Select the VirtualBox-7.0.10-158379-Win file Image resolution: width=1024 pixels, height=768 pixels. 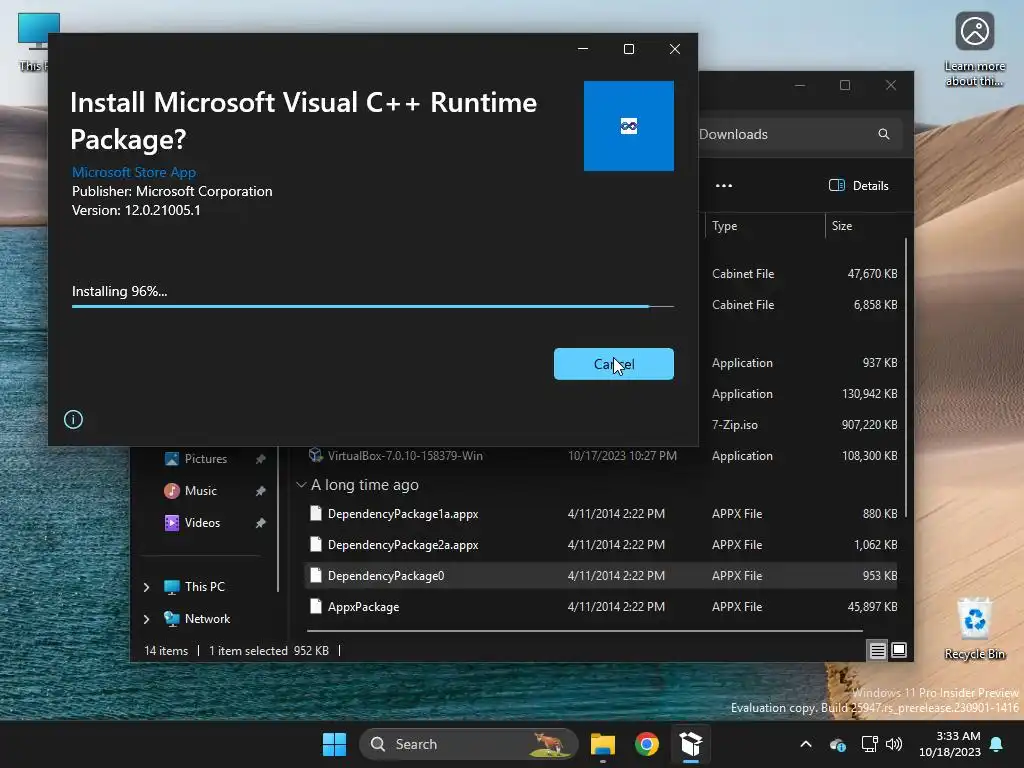(x=405, y=455)
